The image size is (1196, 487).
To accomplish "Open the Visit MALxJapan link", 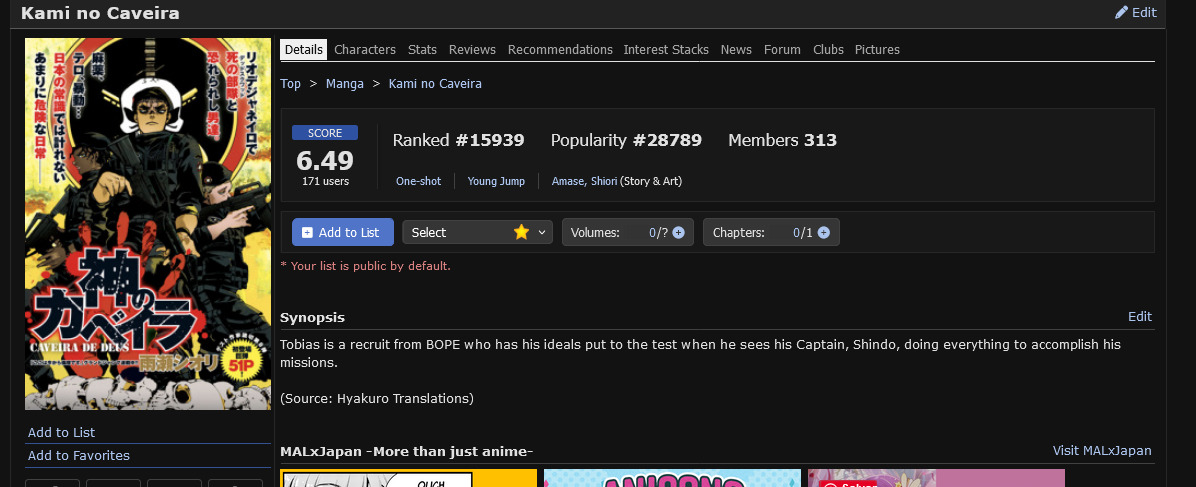I will click(1101, 451).
